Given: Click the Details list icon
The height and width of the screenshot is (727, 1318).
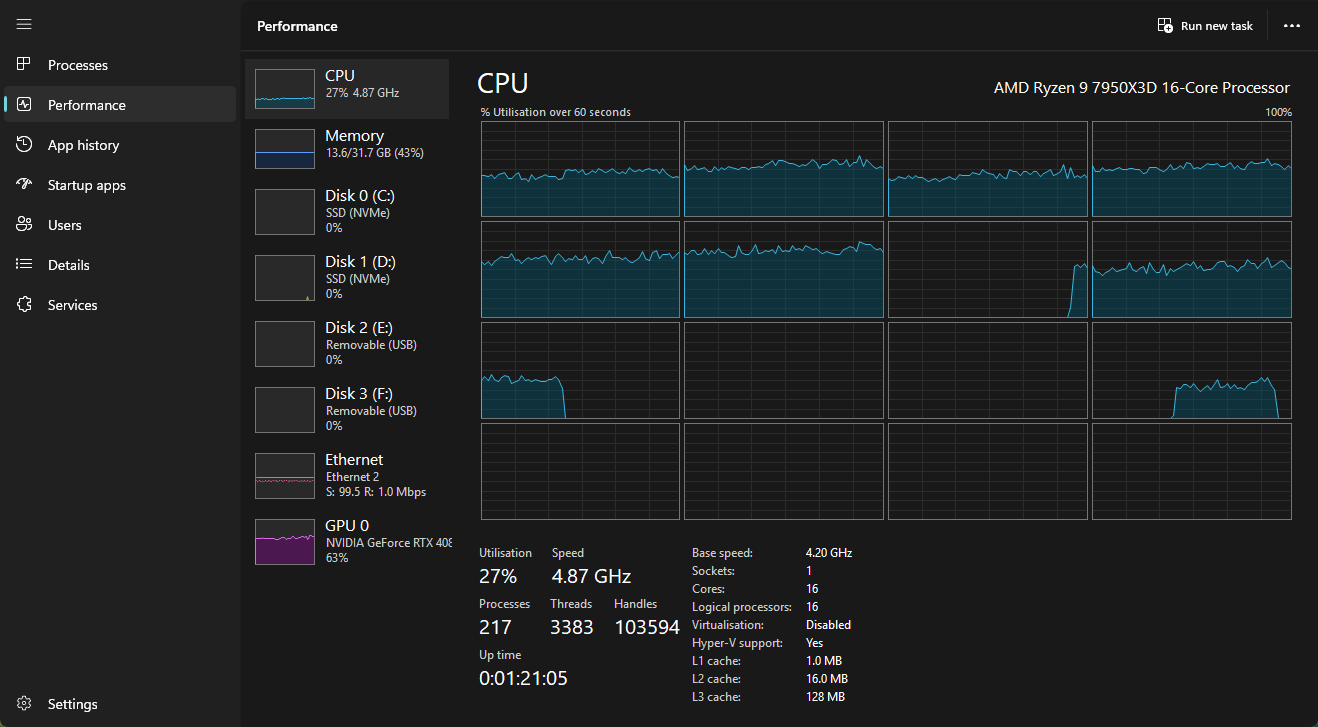Looking at the screenshot, I should [25, 265].
